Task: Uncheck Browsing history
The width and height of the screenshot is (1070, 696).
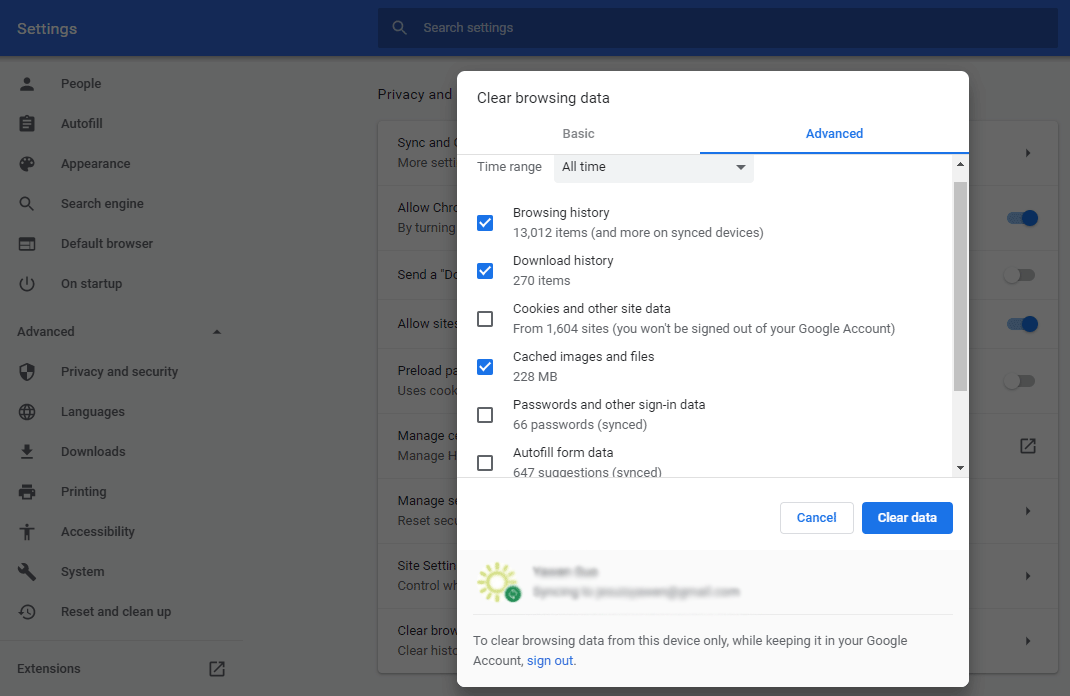Action: (x=485, y=222)
